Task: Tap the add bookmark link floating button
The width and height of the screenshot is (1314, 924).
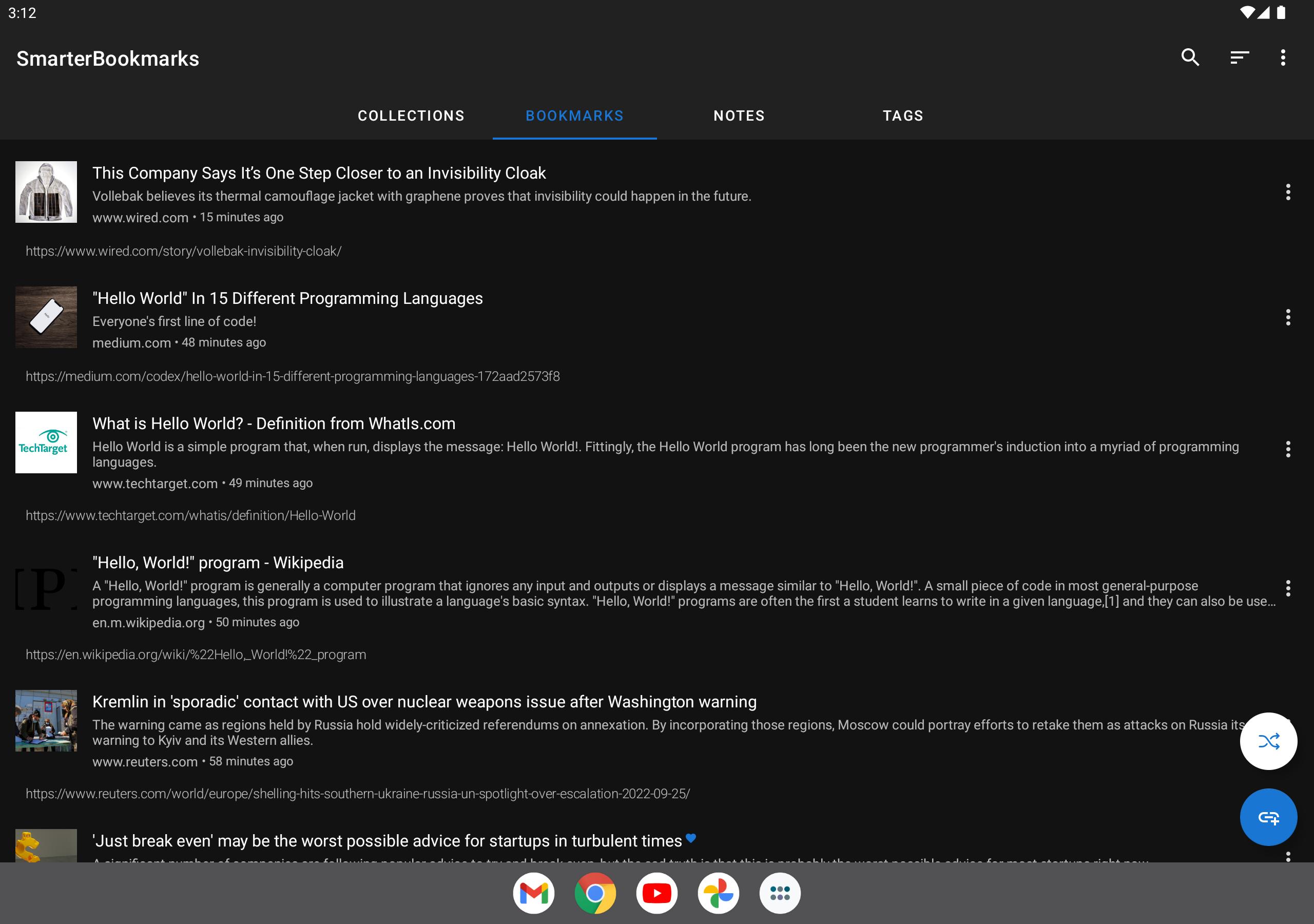Action: [x=1268, y=817]
